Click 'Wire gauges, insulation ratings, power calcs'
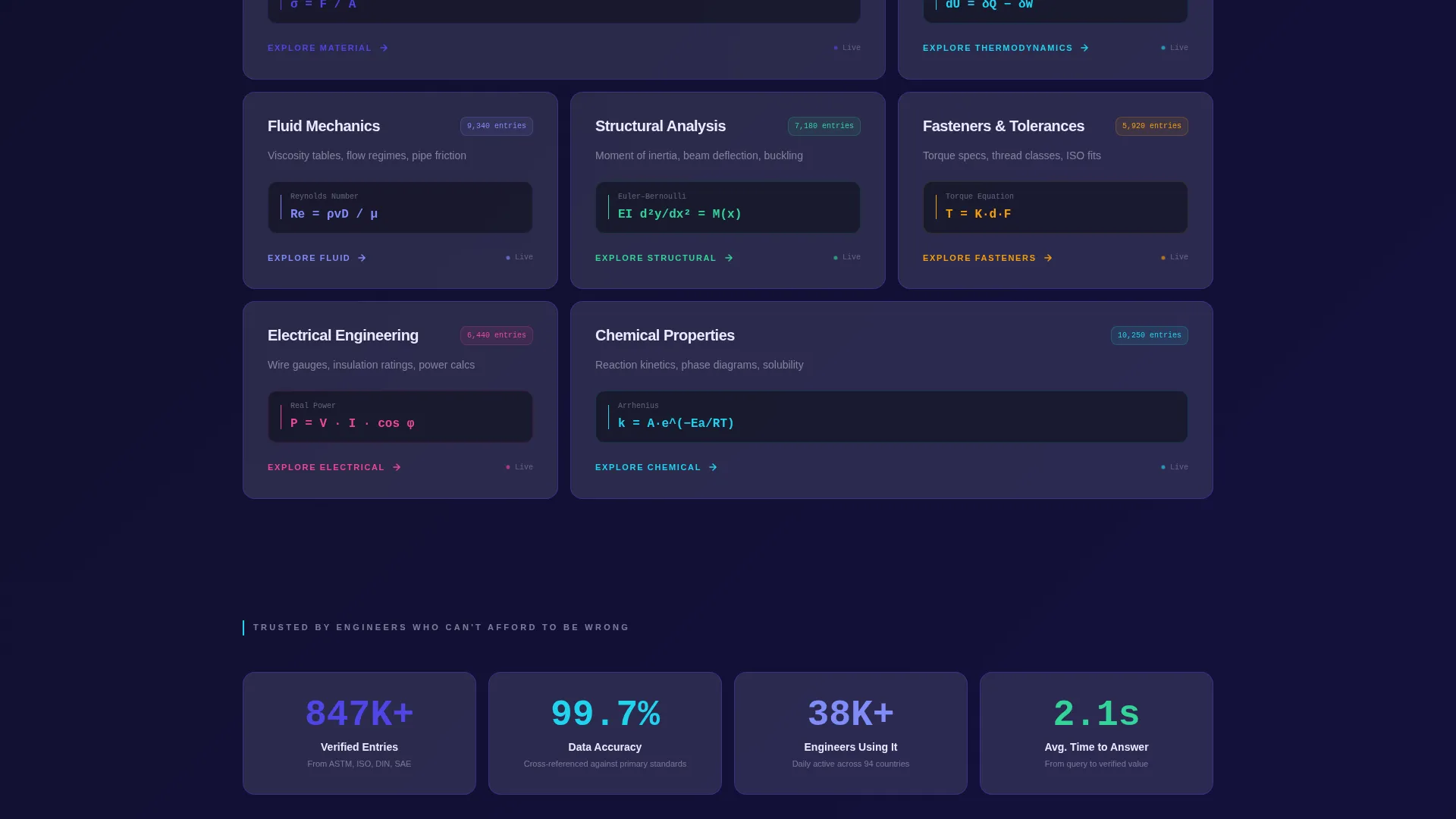Screen dimensions: 1456x819 tap(371, 365)
